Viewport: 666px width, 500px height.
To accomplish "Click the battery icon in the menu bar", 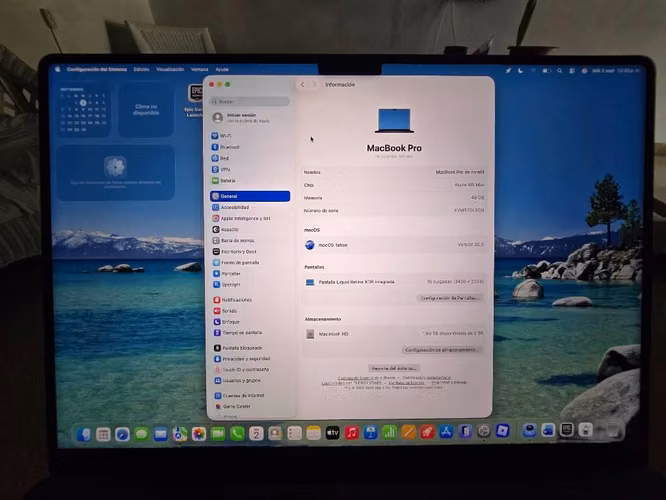I will tap(547, 71).
